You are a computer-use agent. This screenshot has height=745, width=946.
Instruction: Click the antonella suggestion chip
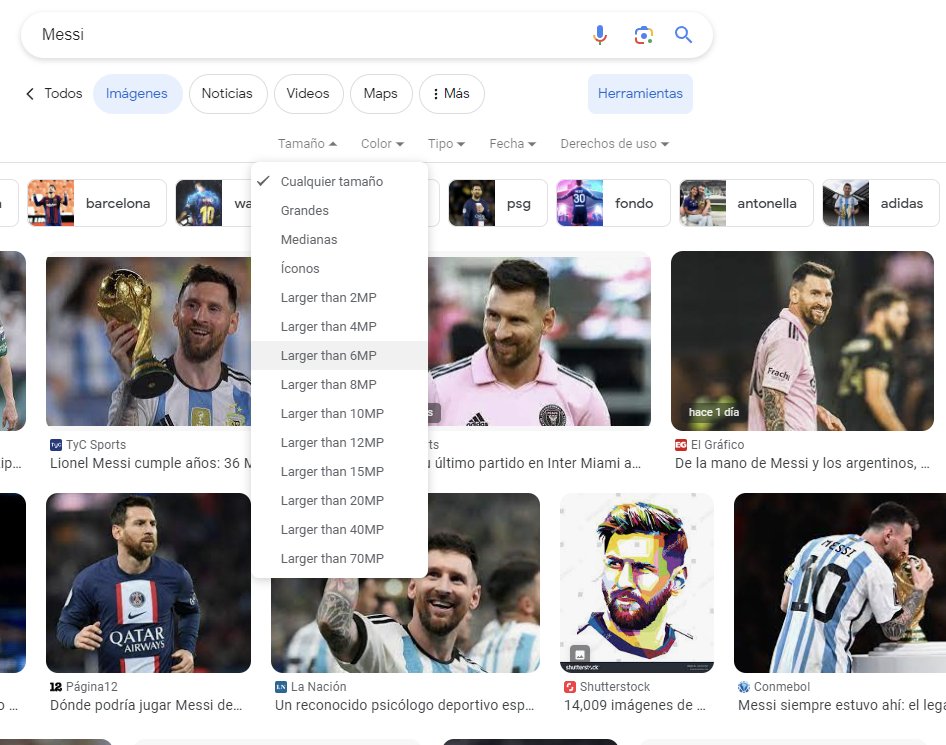(x=746, y=203)
